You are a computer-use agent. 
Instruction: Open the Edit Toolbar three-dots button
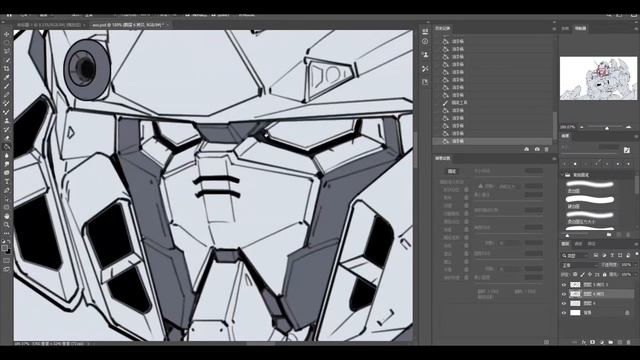pos(7,233)
